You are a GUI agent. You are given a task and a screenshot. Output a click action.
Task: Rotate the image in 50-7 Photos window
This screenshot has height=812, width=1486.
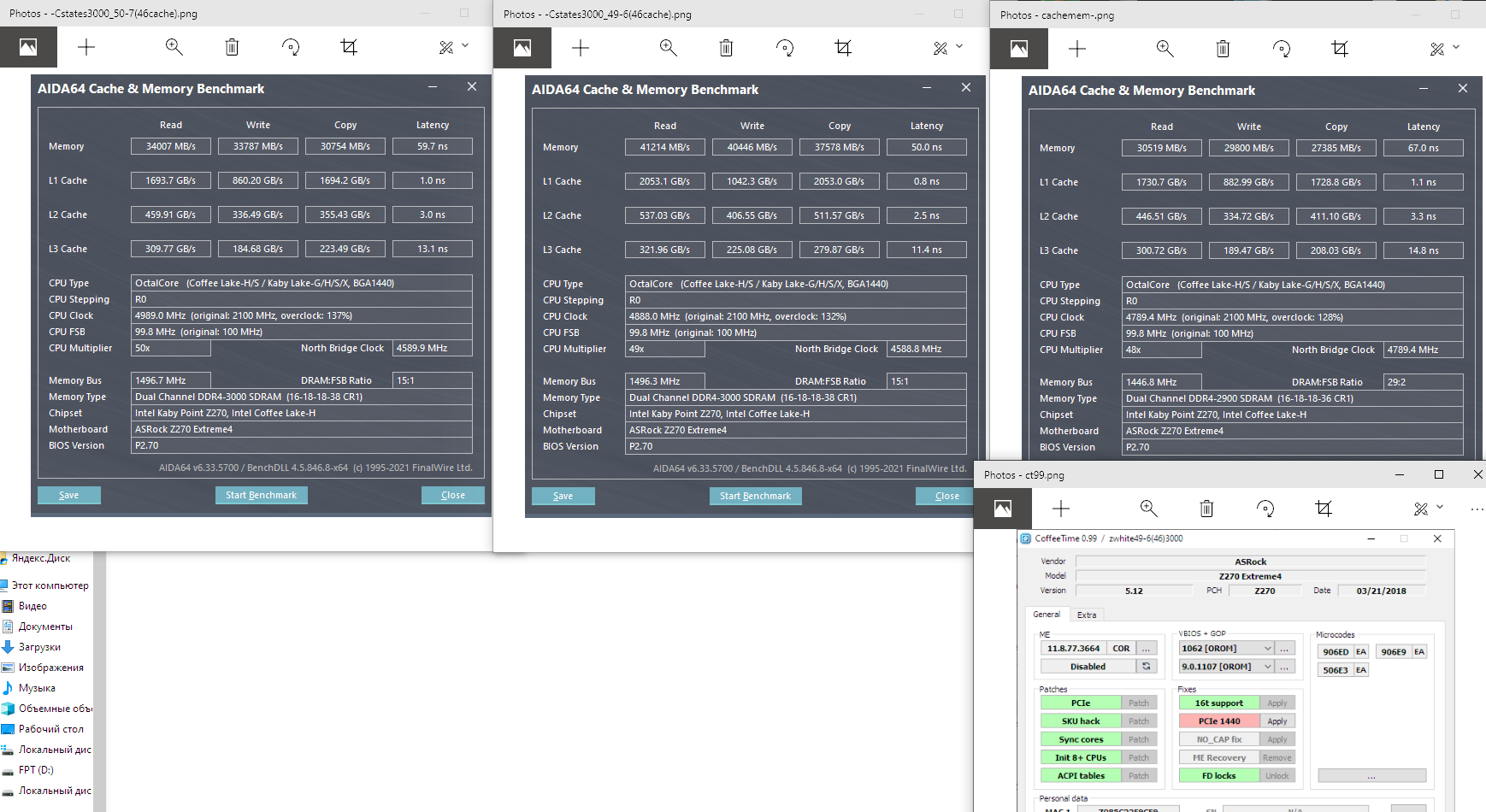tap(291, 47)
